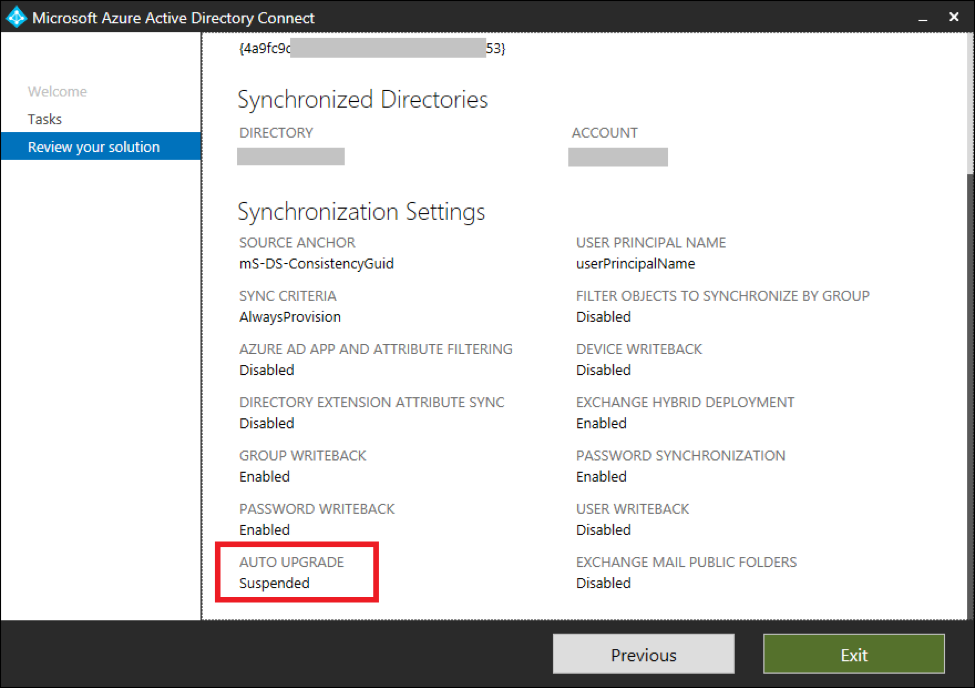Select the User Principal Name setting

650,252
